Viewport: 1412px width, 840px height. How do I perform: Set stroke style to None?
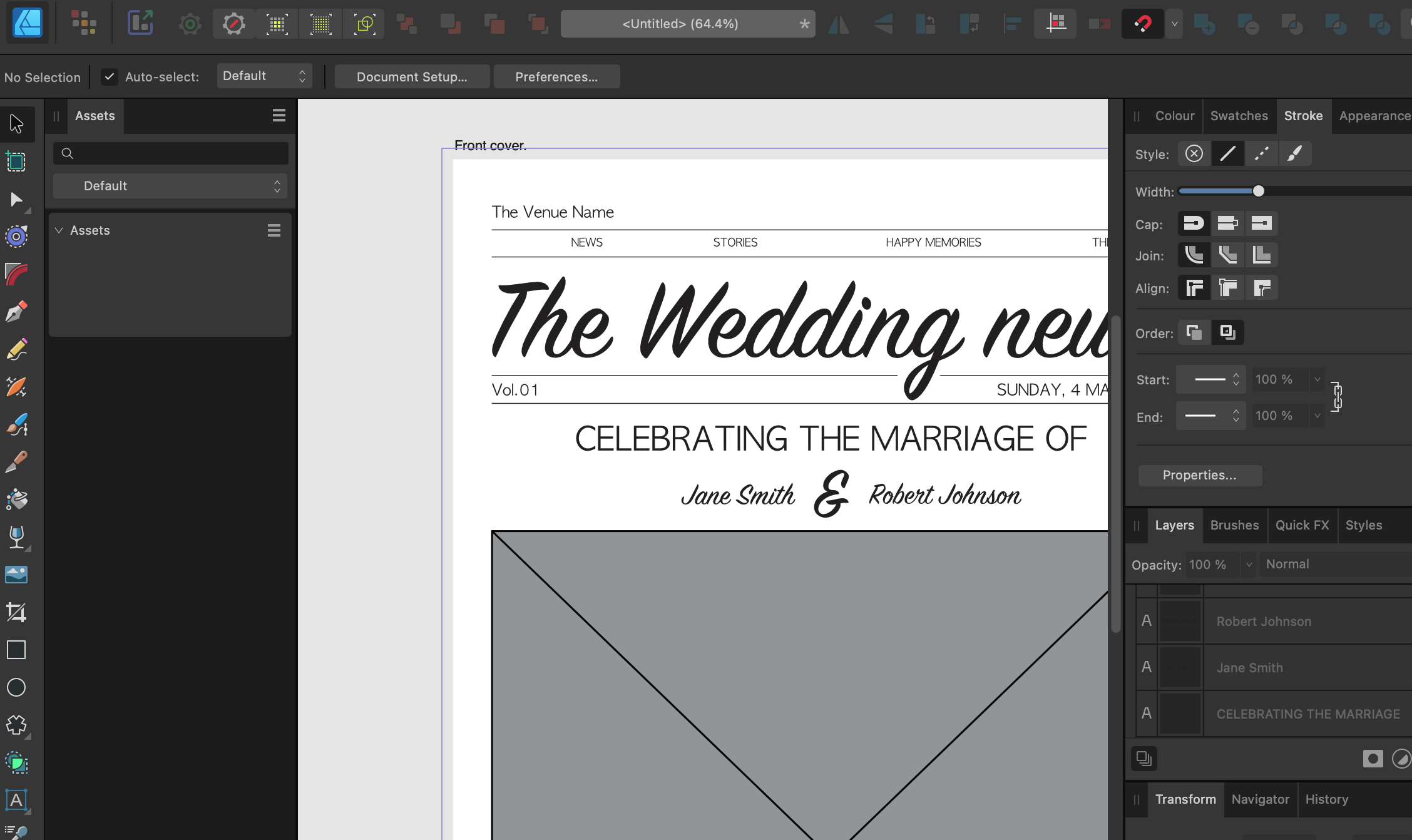tap(1194, 153)
